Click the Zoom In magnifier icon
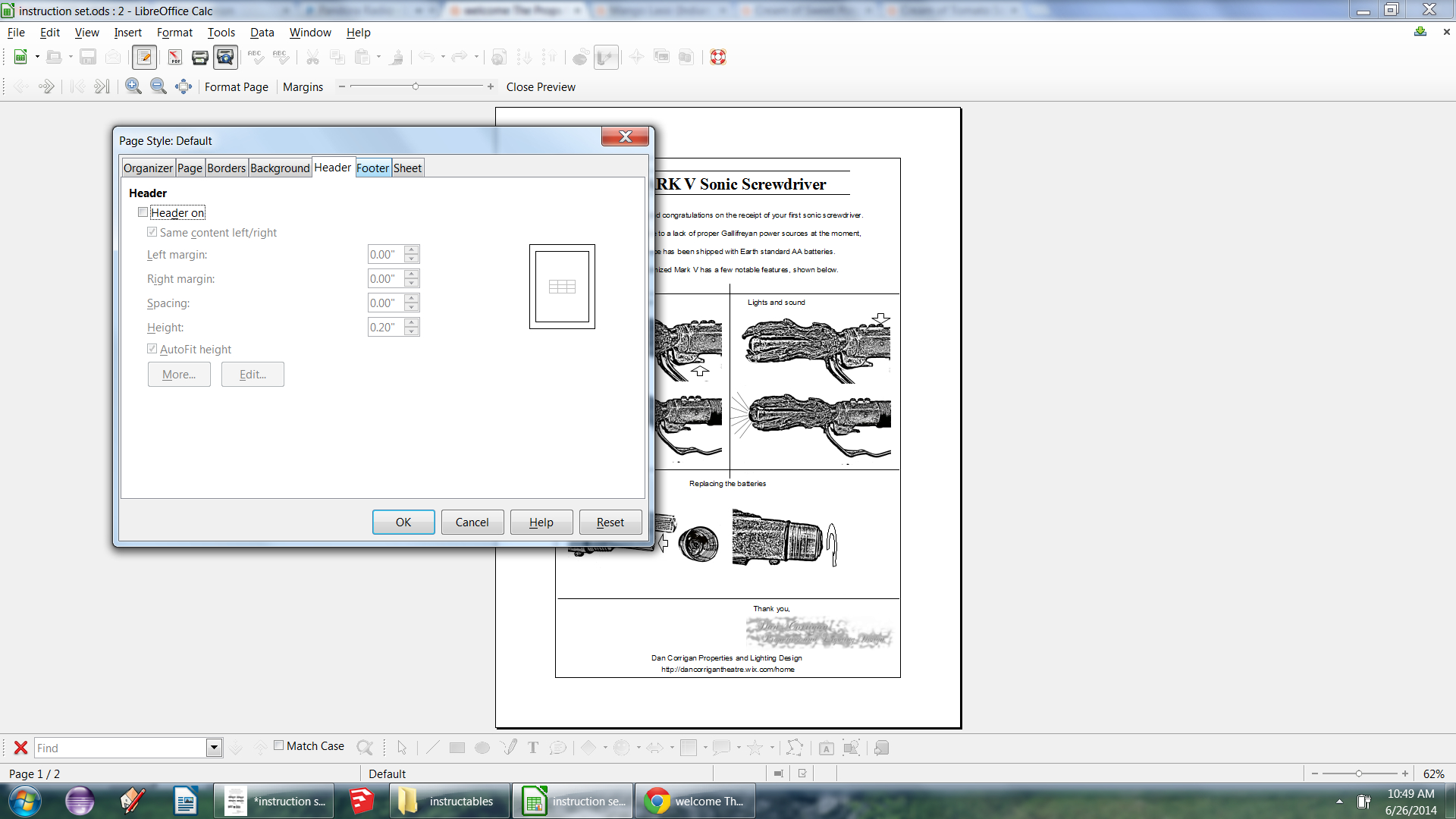 pyautogui.click(x=133, y=86)
